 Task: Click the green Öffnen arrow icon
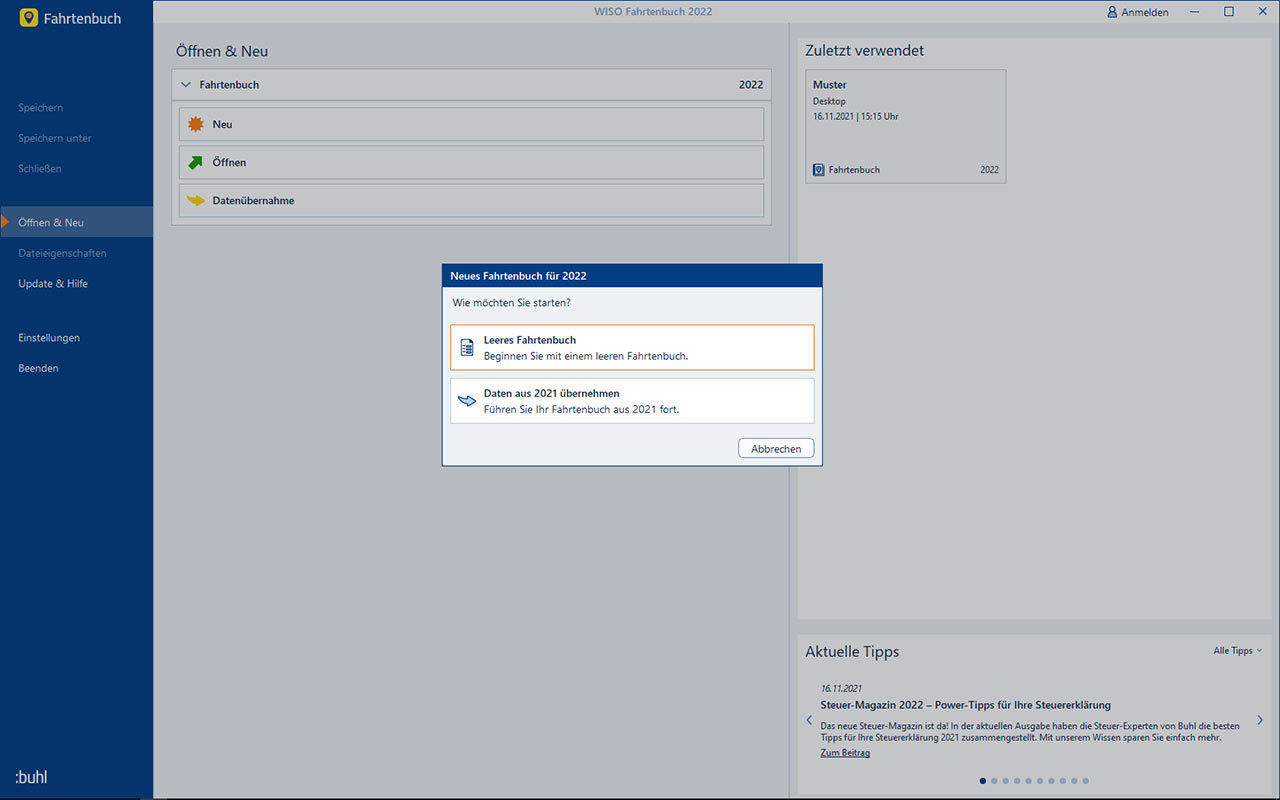196,162
